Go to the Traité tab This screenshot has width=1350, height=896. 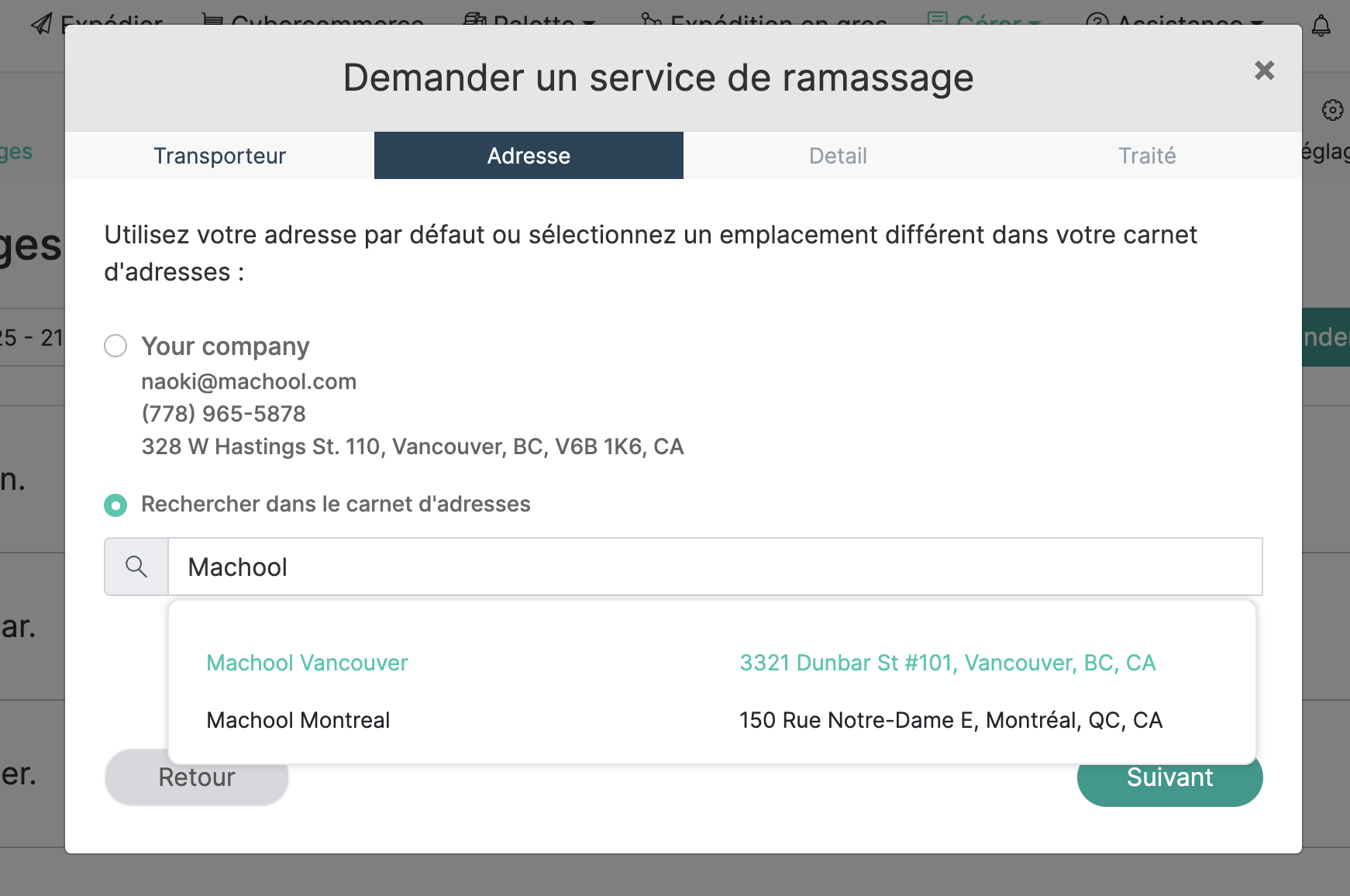(1147, 156)
